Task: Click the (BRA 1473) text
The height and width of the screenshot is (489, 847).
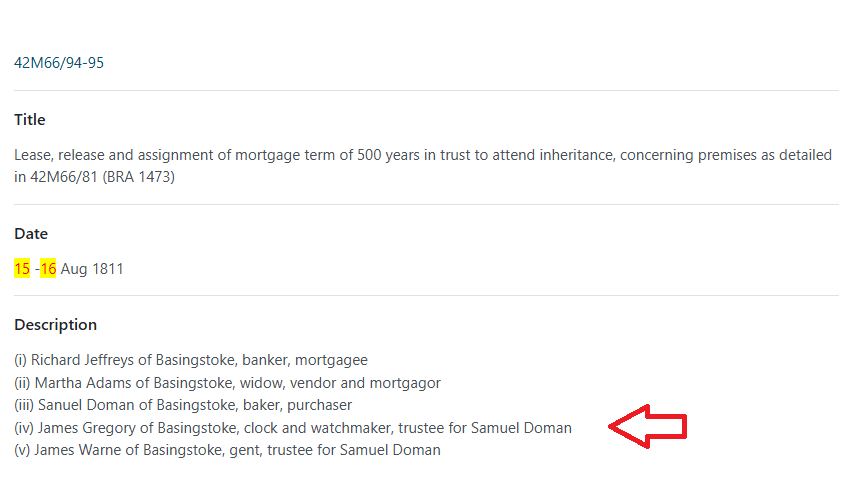Action: coord(138,177)
